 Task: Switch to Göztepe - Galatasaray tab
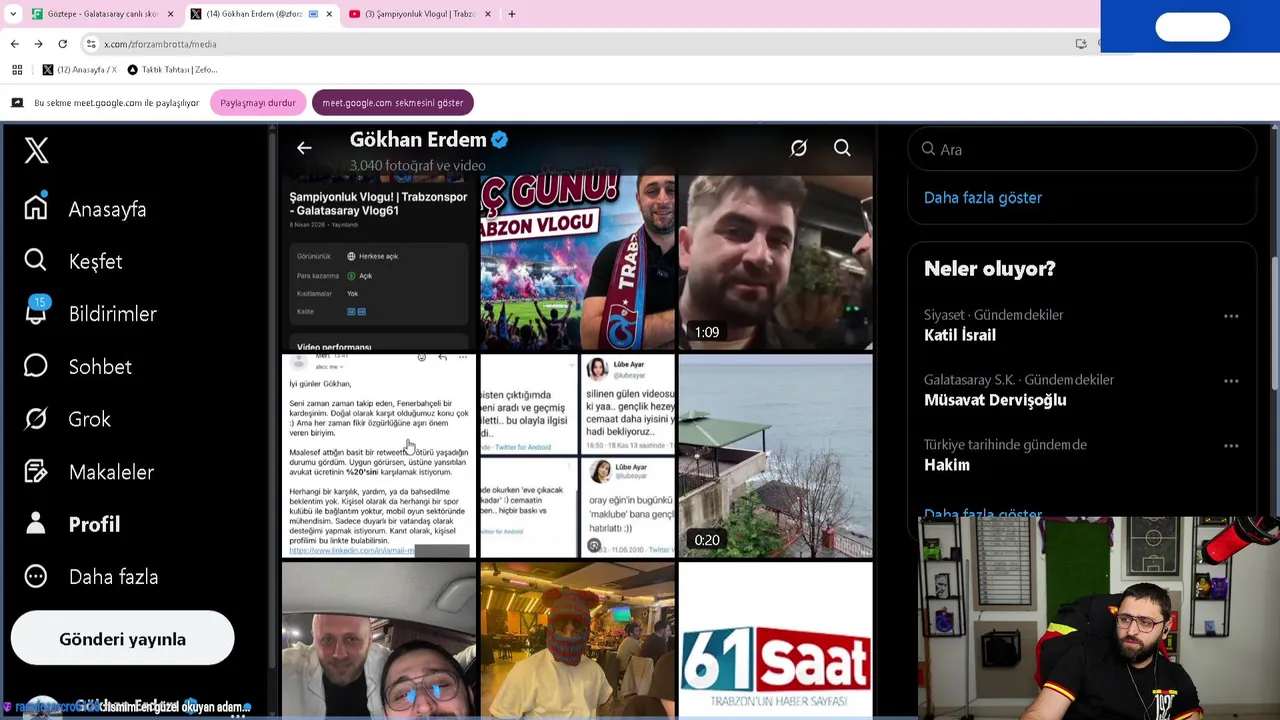pyautogui.click(x=103, y=14)
